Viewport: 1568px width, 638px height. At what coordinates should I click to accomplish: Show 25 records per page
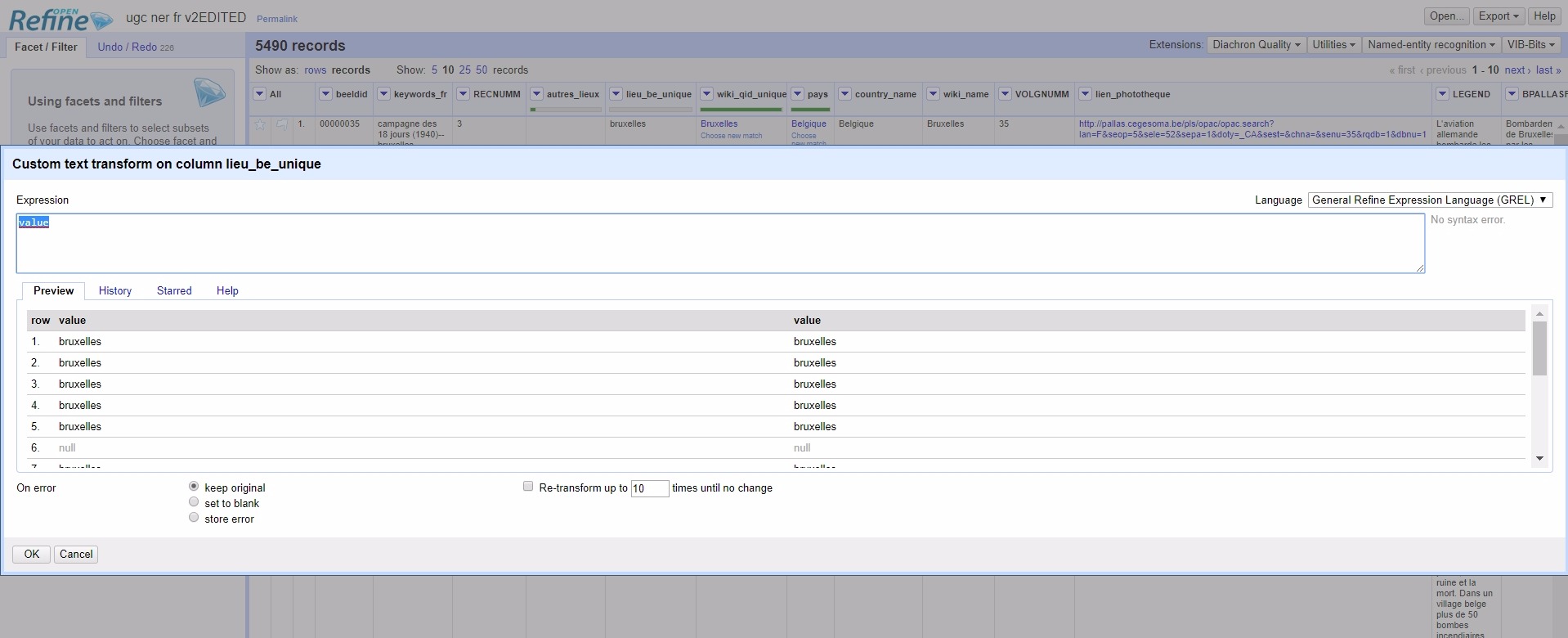tap(464, 70)
